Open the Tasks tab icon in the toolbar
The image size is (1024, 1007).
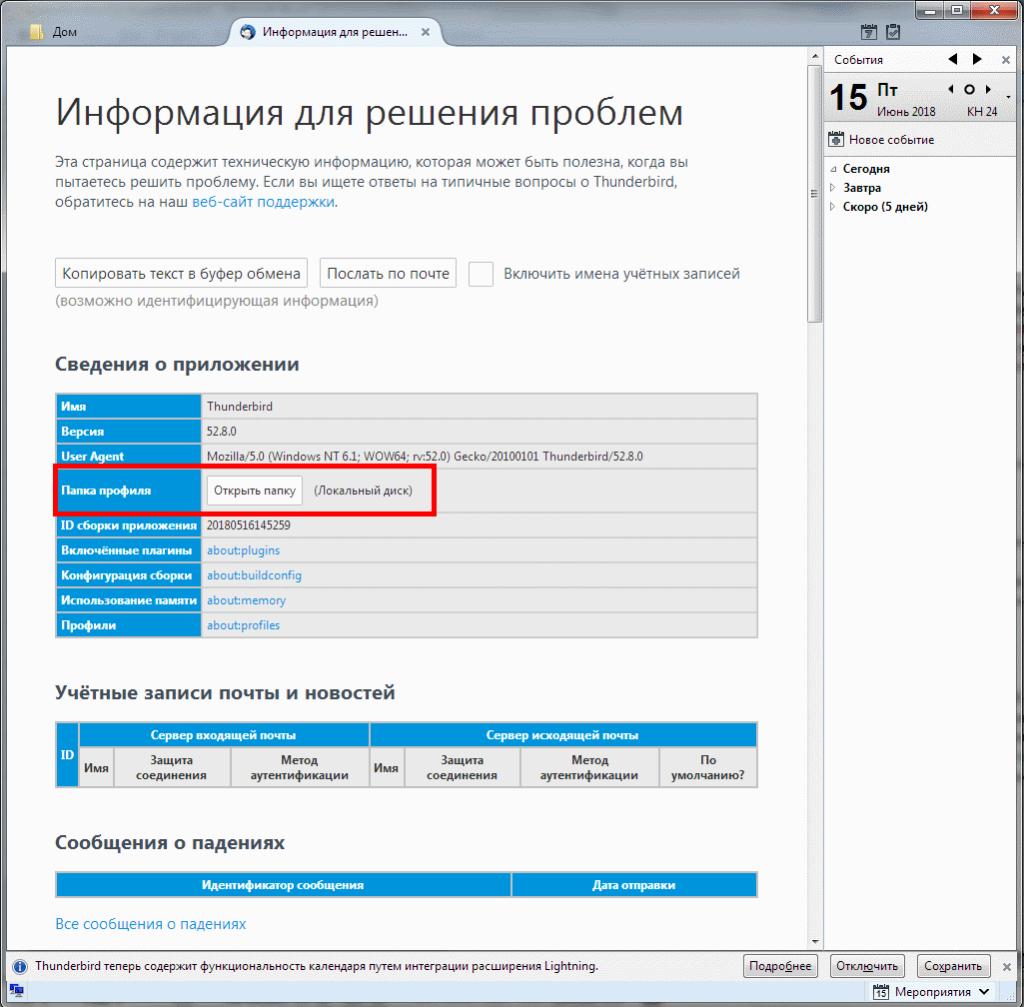tap(893, 32)
